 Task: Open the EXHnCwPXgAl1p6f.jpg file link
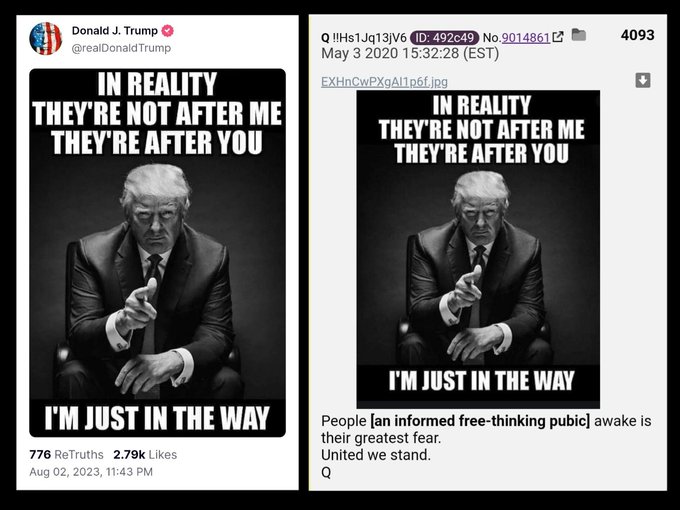[384, 82]
